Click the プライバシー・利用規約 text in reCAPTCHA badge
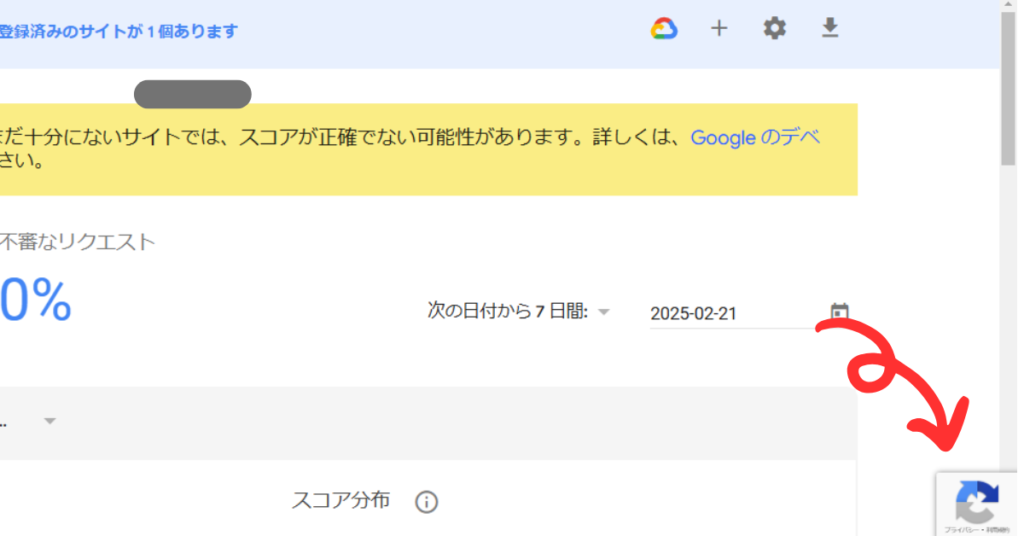 tap(976, 529)
